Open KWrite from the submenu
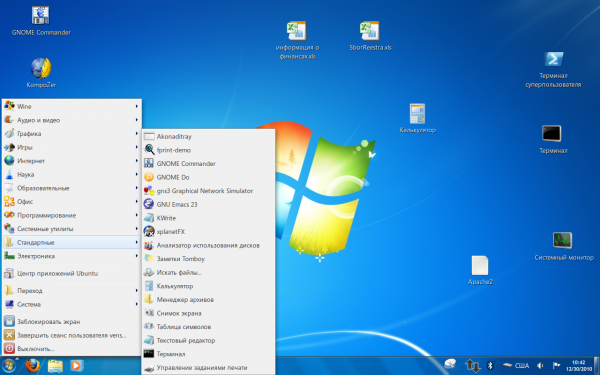The width and height of the screenshot is (600, 375). click(209, 218)
